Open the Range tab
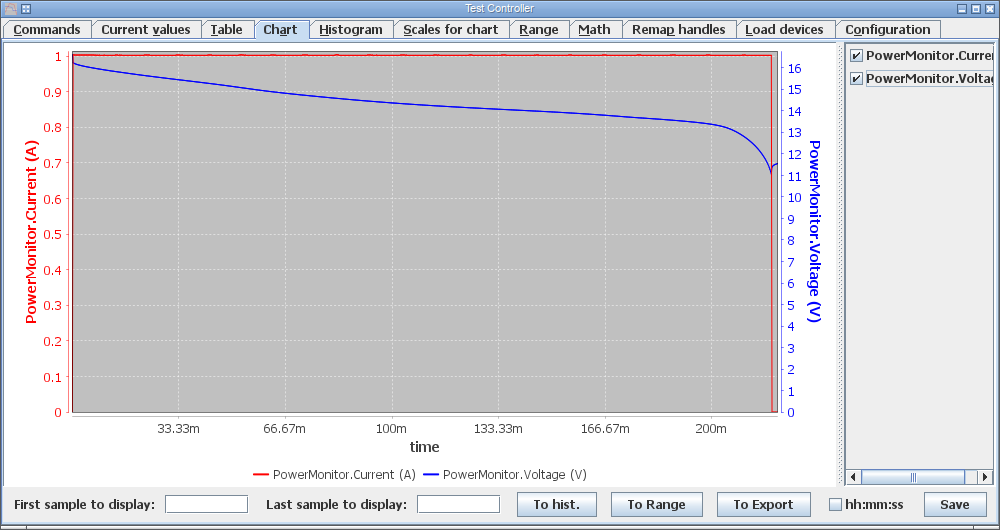 pos(539,29)
